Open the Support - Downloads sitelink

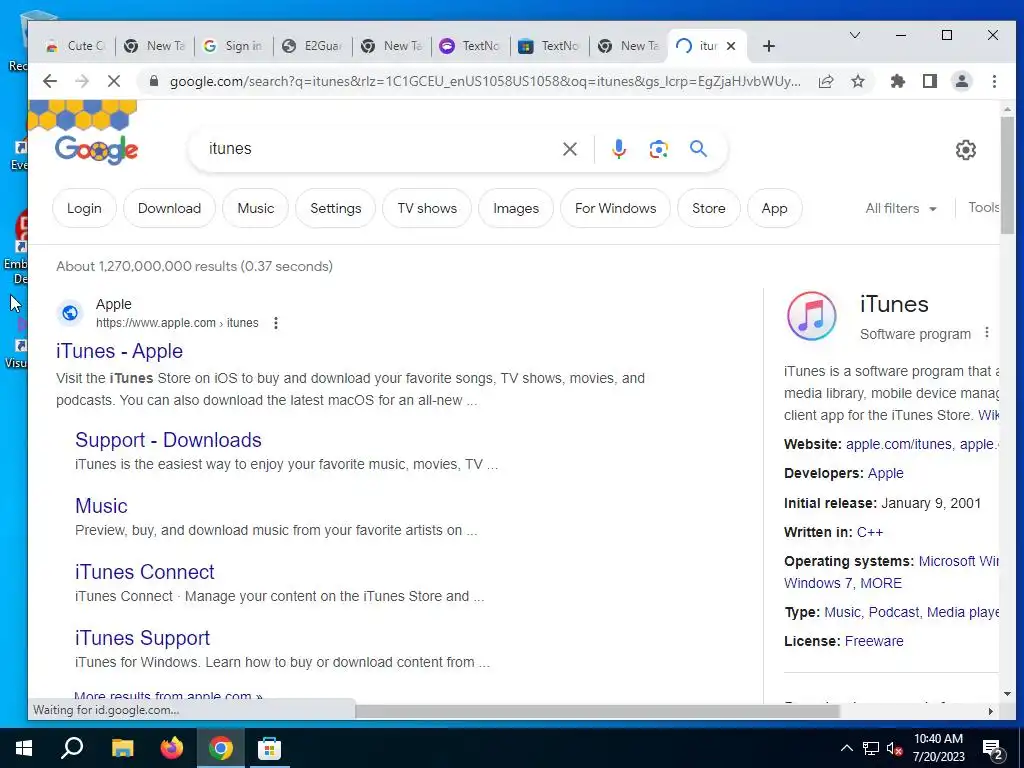pos(168,440)
